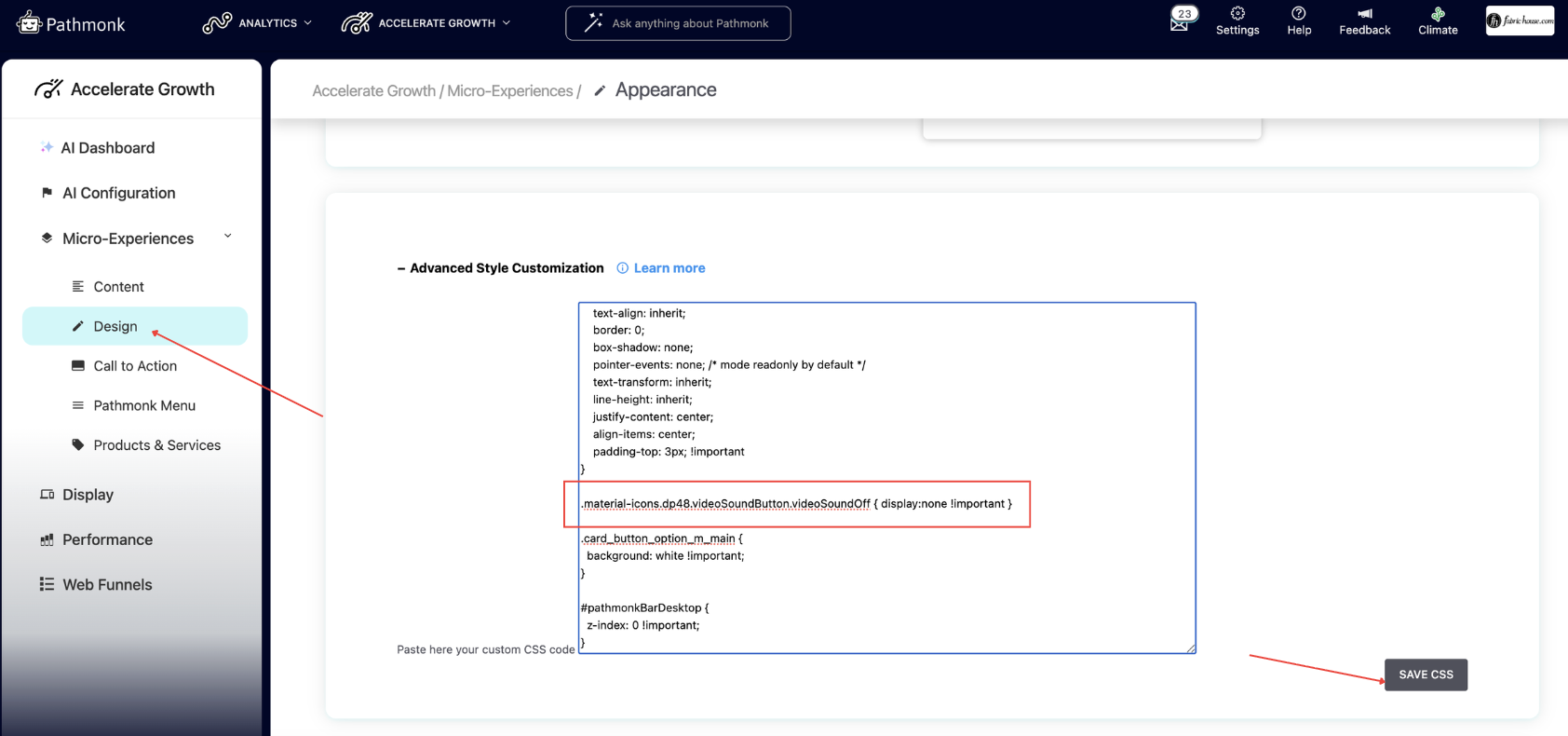
Task: Open the Learn more link
Action: tap(669, 268)
